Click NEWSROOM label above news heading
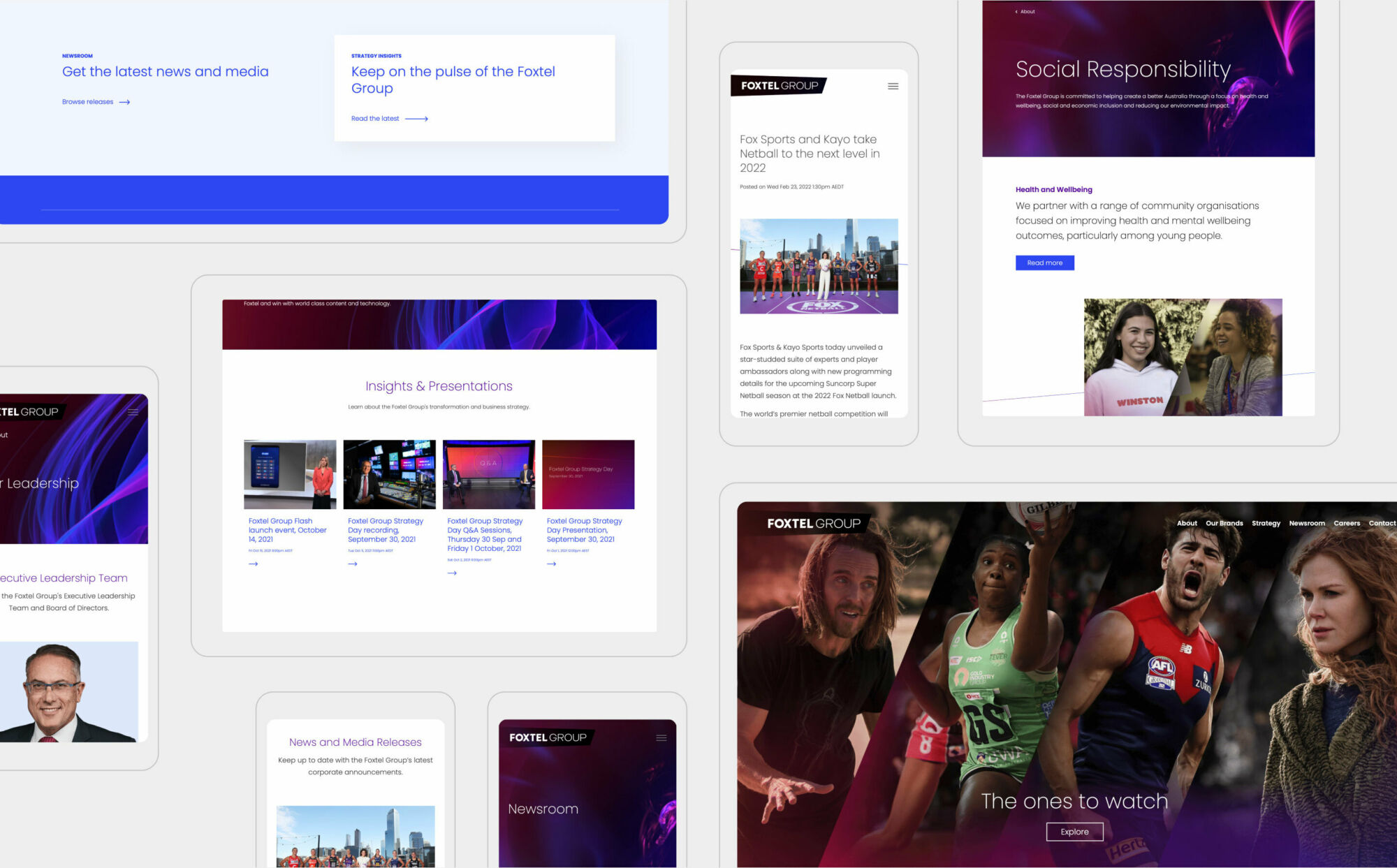 tap(77, 56)
